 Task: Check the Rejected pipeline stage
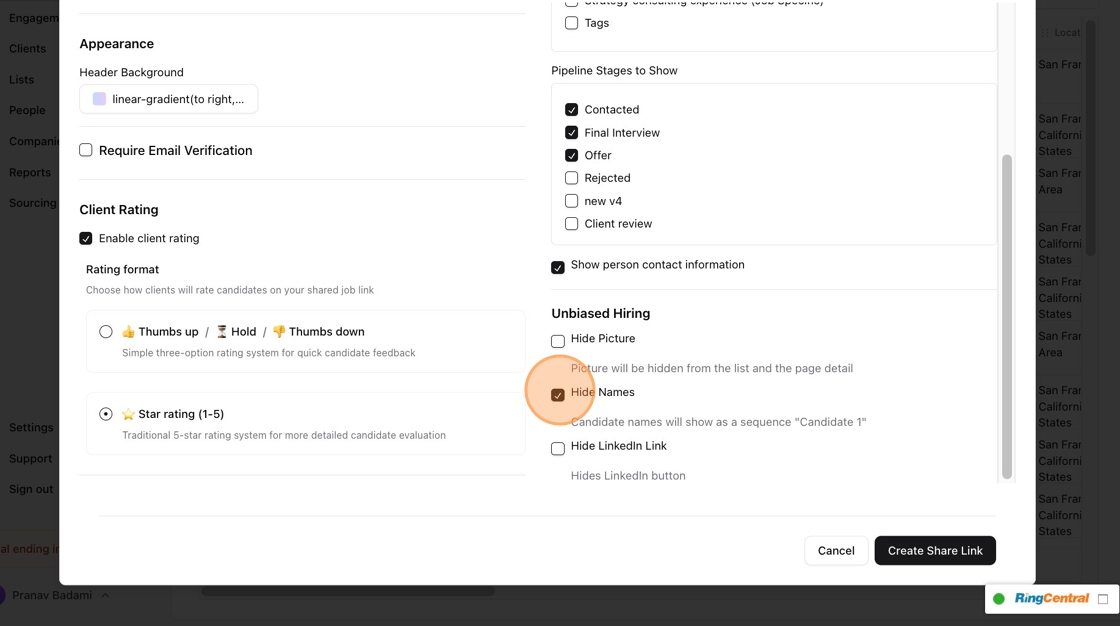(572, 178)
